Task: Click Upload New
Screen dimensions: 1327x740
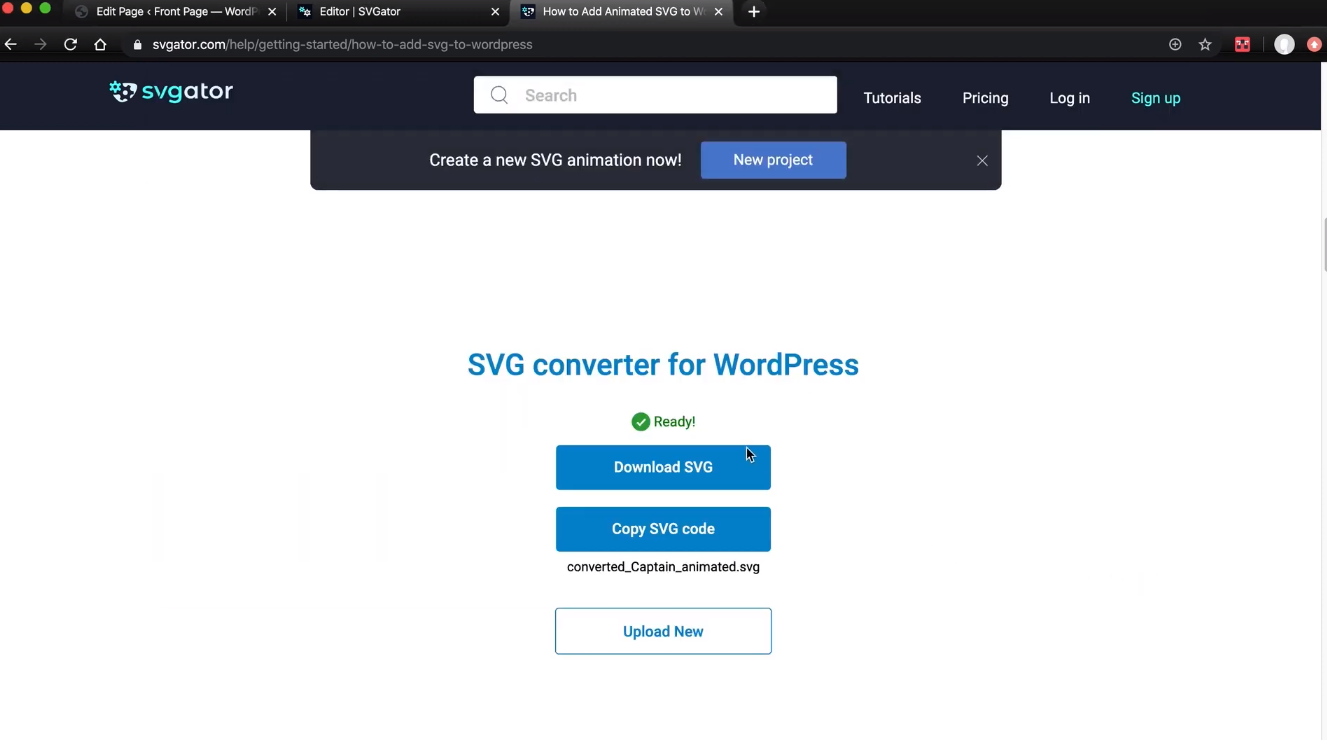Action: tap(663, 631)
